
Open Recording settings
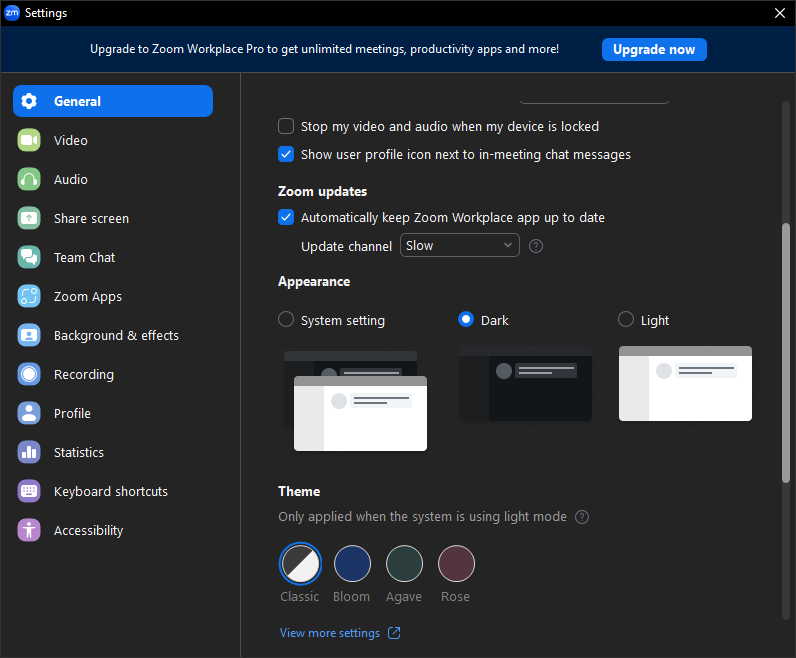(x=113, y=374)
